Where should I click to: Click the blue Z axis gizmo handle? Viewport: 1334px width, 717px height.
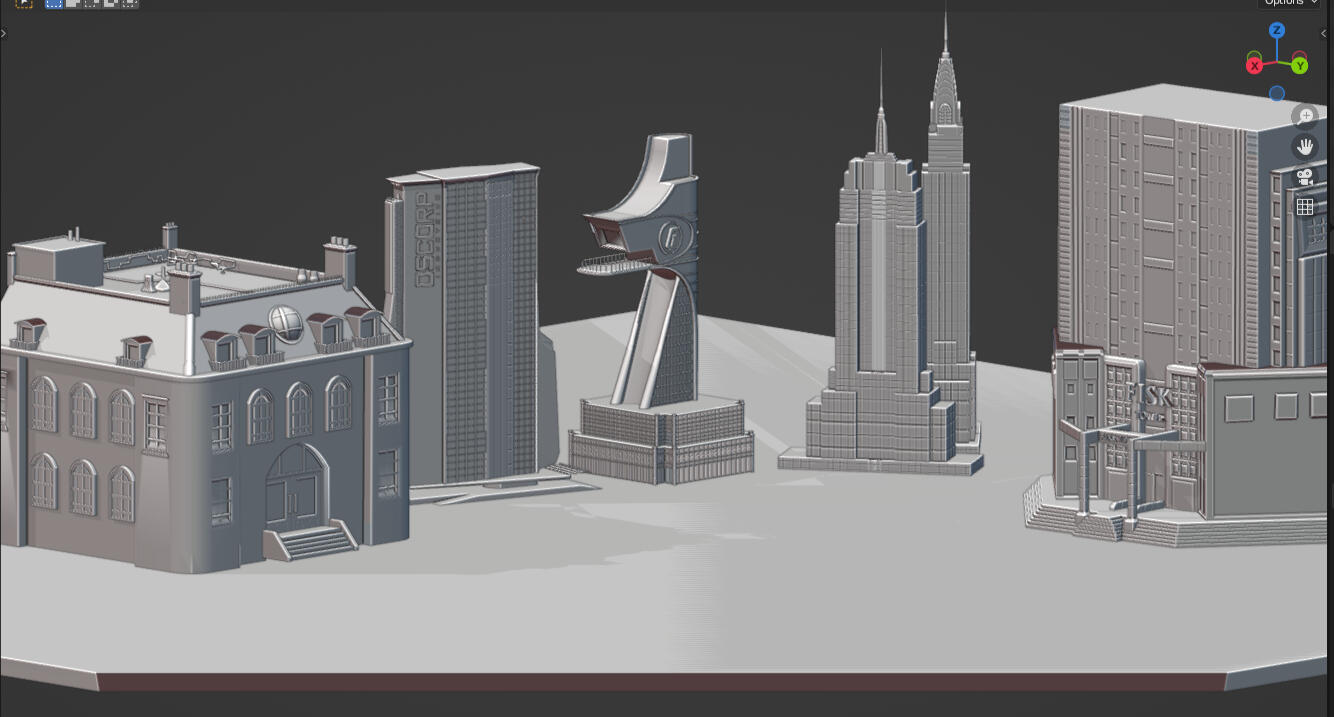tap(1277, 31)
